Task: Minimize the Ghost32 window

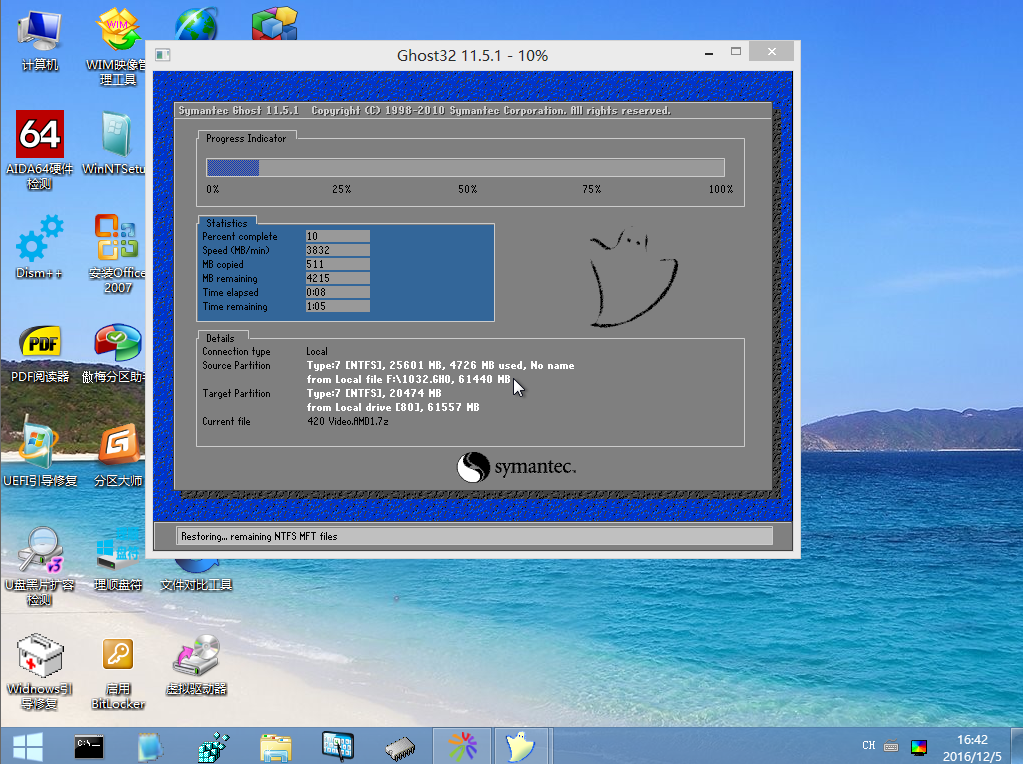Action: 709,53
